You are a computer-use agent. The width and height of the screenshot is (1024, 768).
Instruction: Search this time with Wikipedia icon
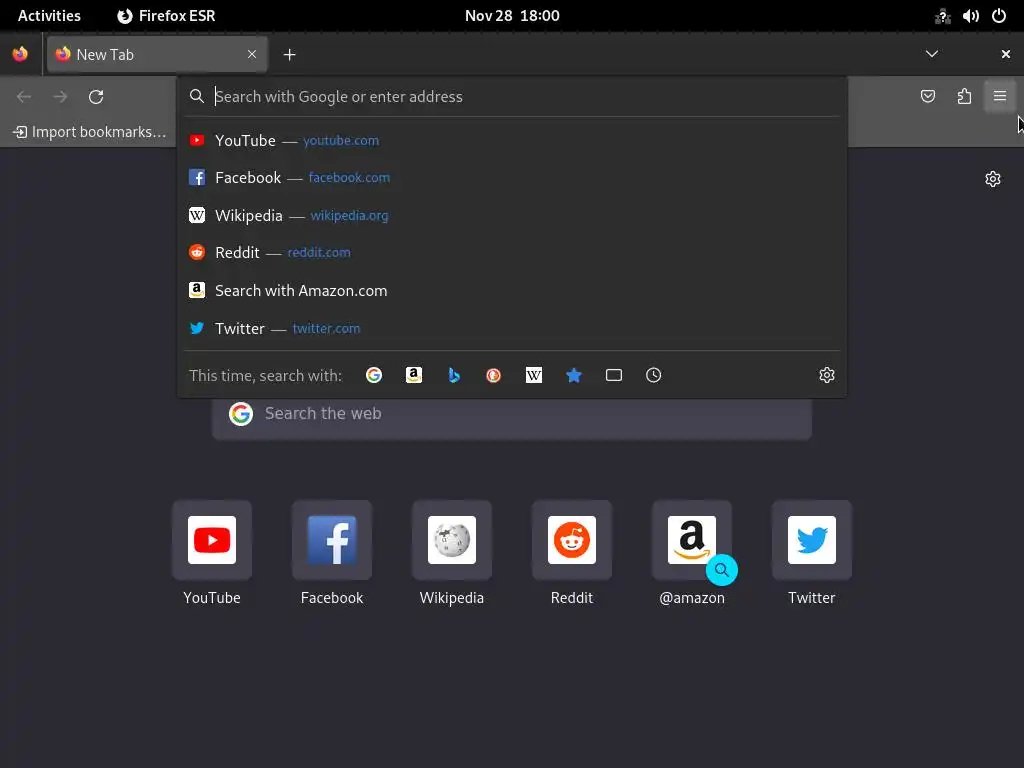(534, 375)
